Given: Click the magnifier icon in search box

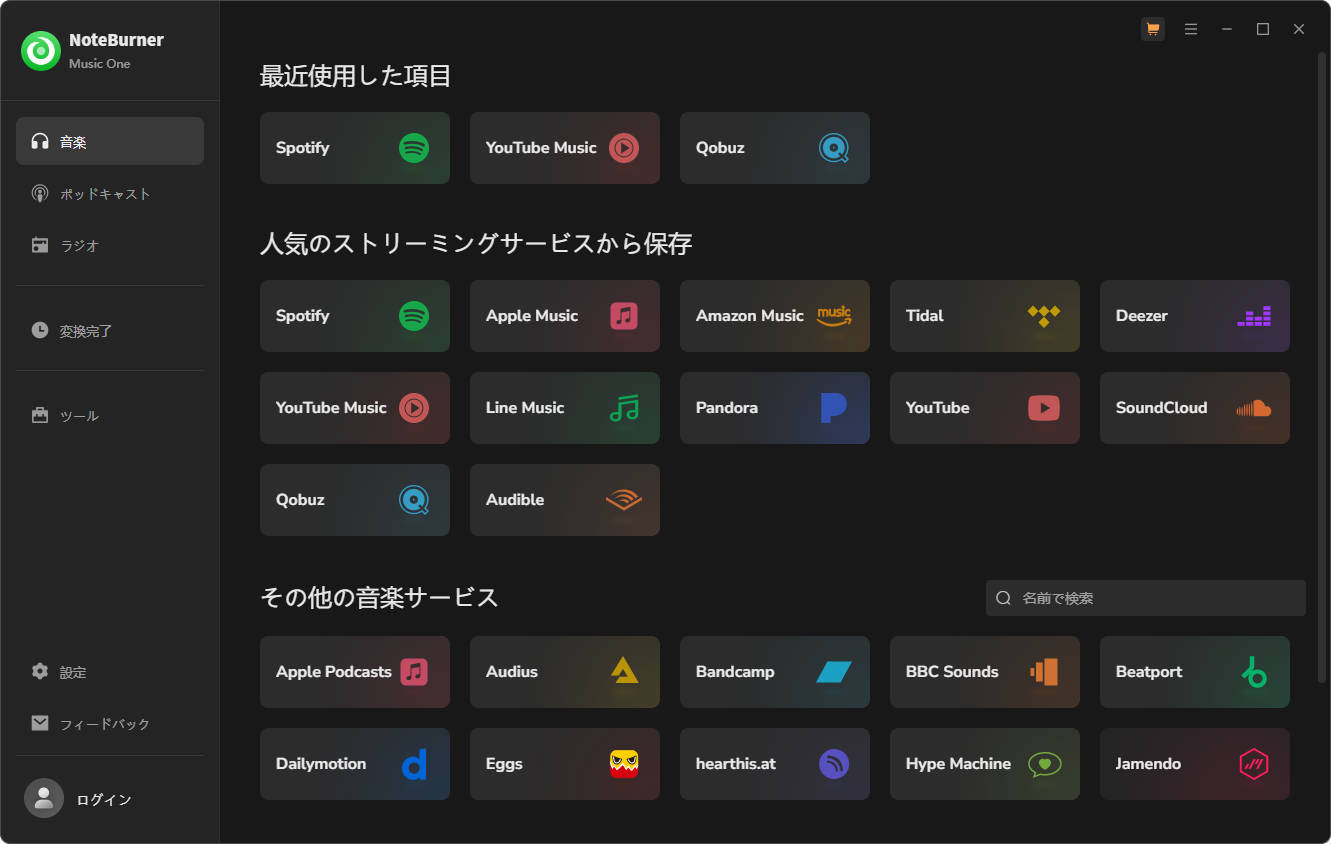Looking at the screenshot, I should [x=1004, y=598].
